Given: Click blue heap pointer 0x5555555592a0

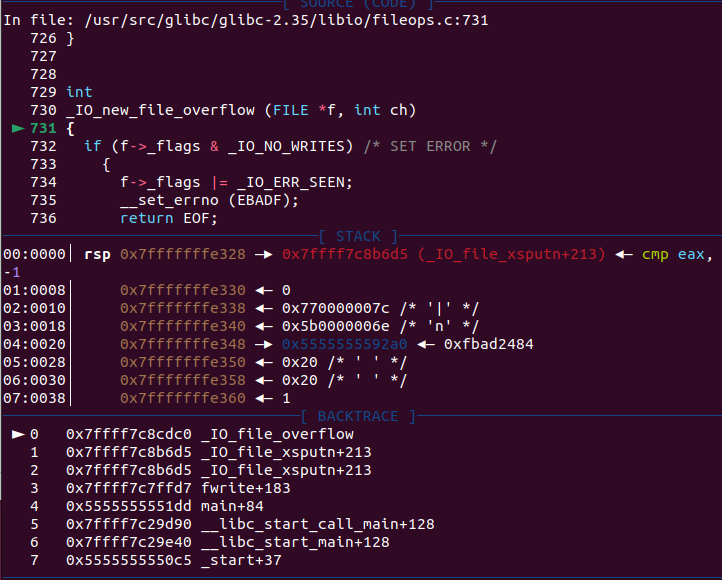Looking at the screenshot, I should 345,344.
